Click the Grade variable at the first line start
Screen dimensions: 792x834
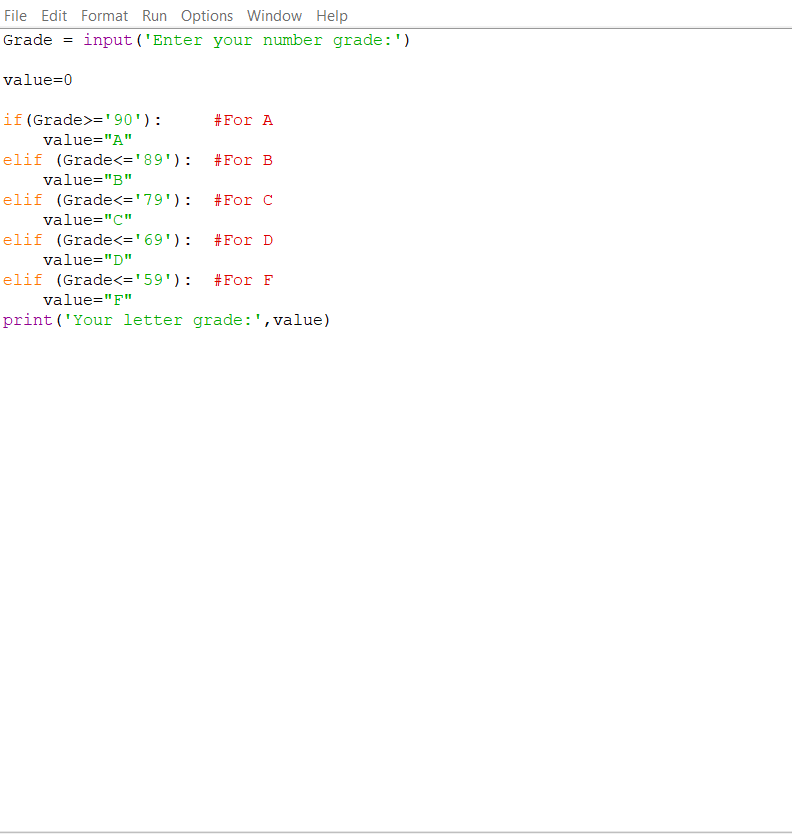click(28, 40)
